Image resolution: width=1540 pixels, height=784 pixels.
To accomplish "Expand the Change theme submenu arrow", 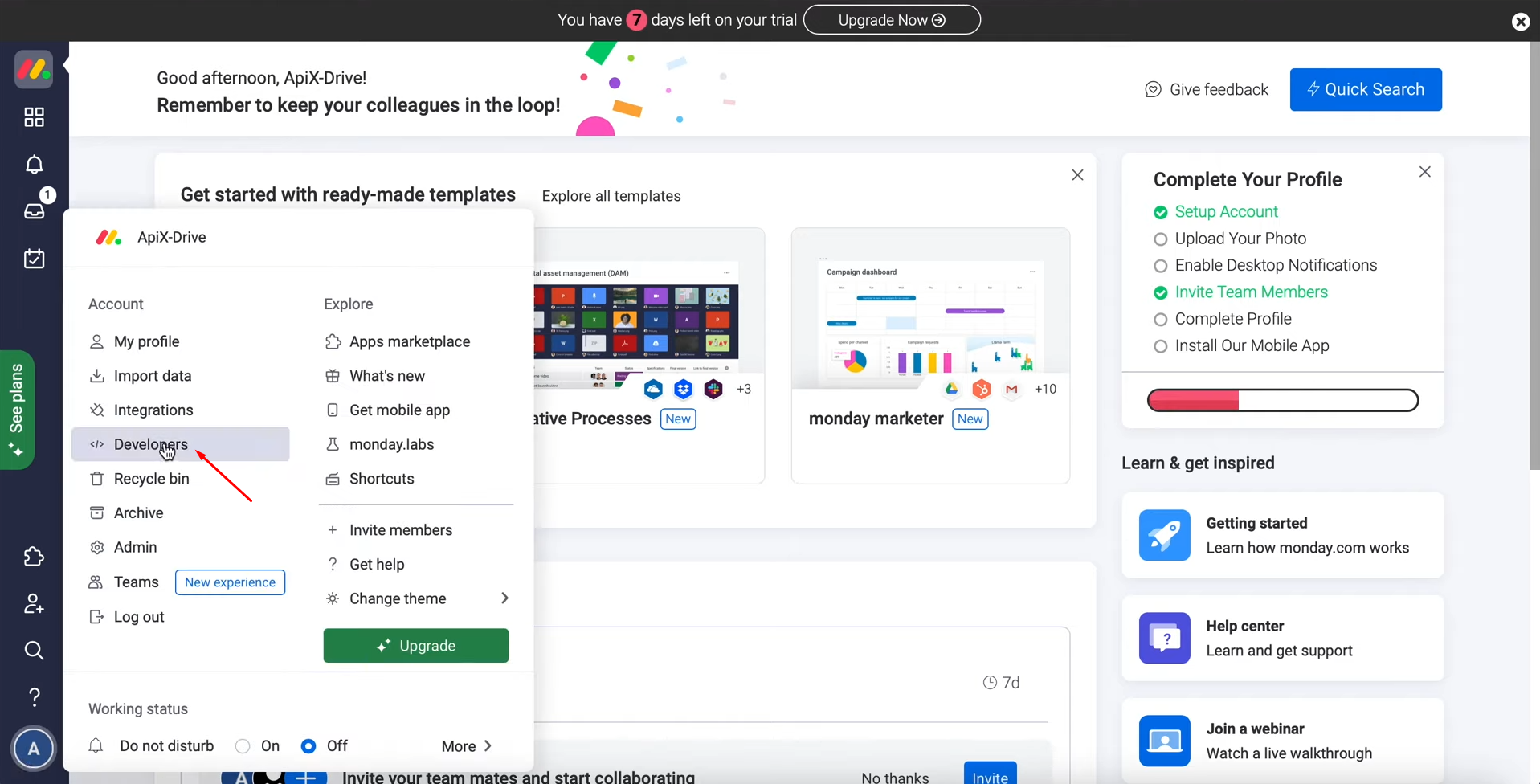I will (504, 598).
